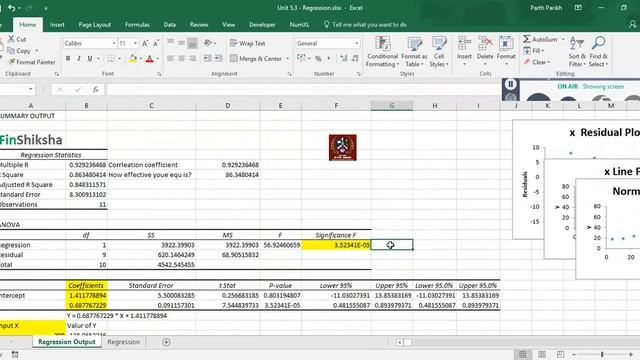Click the Insert Function fx button
This screenshot has width=640, height=360.
pyautogui.click(x=96, y=89)
